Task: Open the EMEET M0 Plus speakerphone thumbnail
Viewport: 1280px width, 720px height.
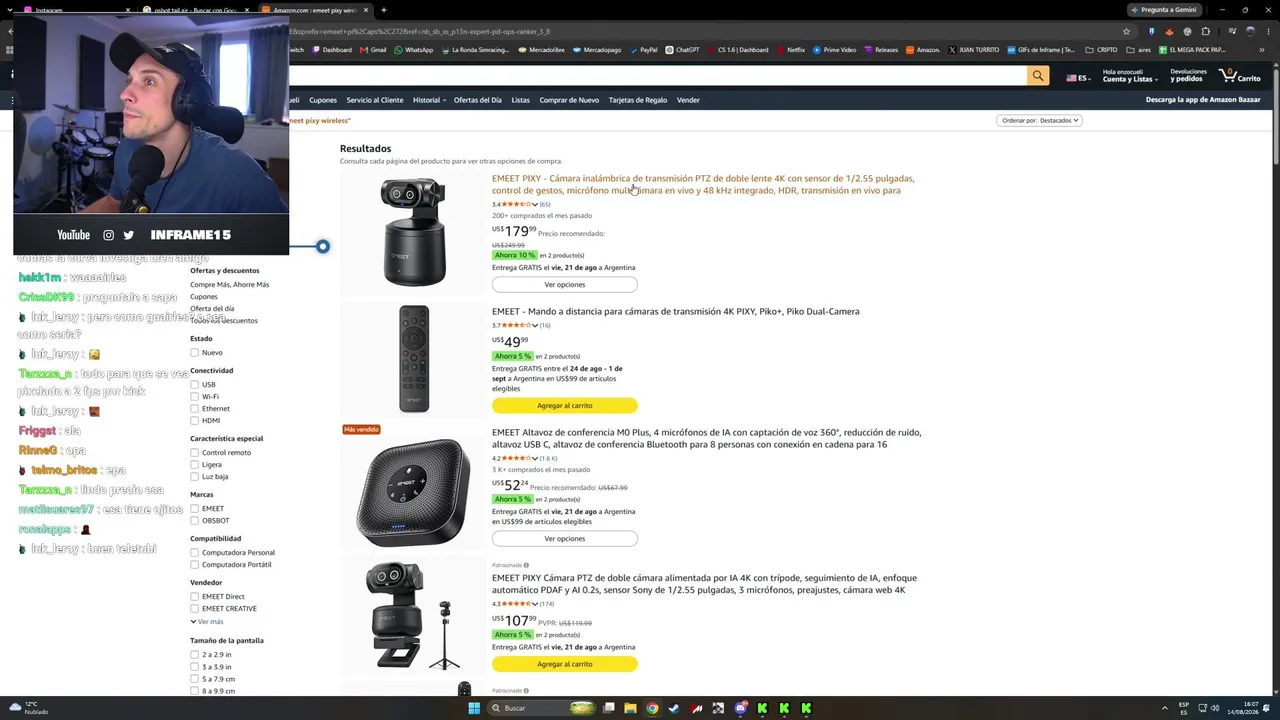Action: tap(413, 490)
